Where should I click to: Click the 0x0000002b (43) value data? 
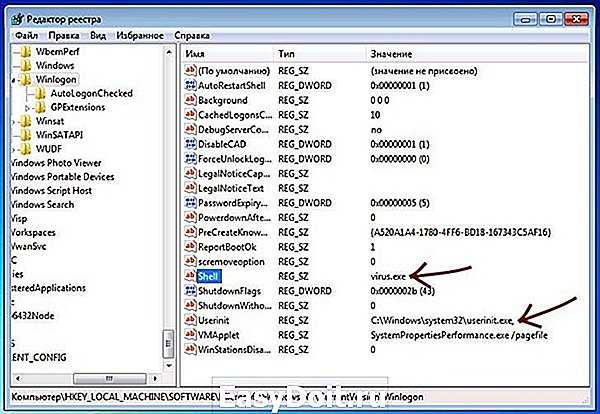(403, 291)
